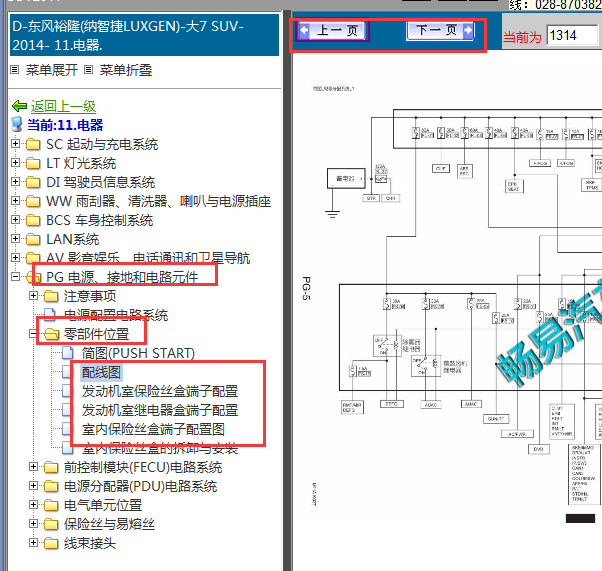The width and height of the screenshot is (602, 571).
Task: Select DI 驾驶员信息系统 tree entry
Action: click(x=101, y=182)
